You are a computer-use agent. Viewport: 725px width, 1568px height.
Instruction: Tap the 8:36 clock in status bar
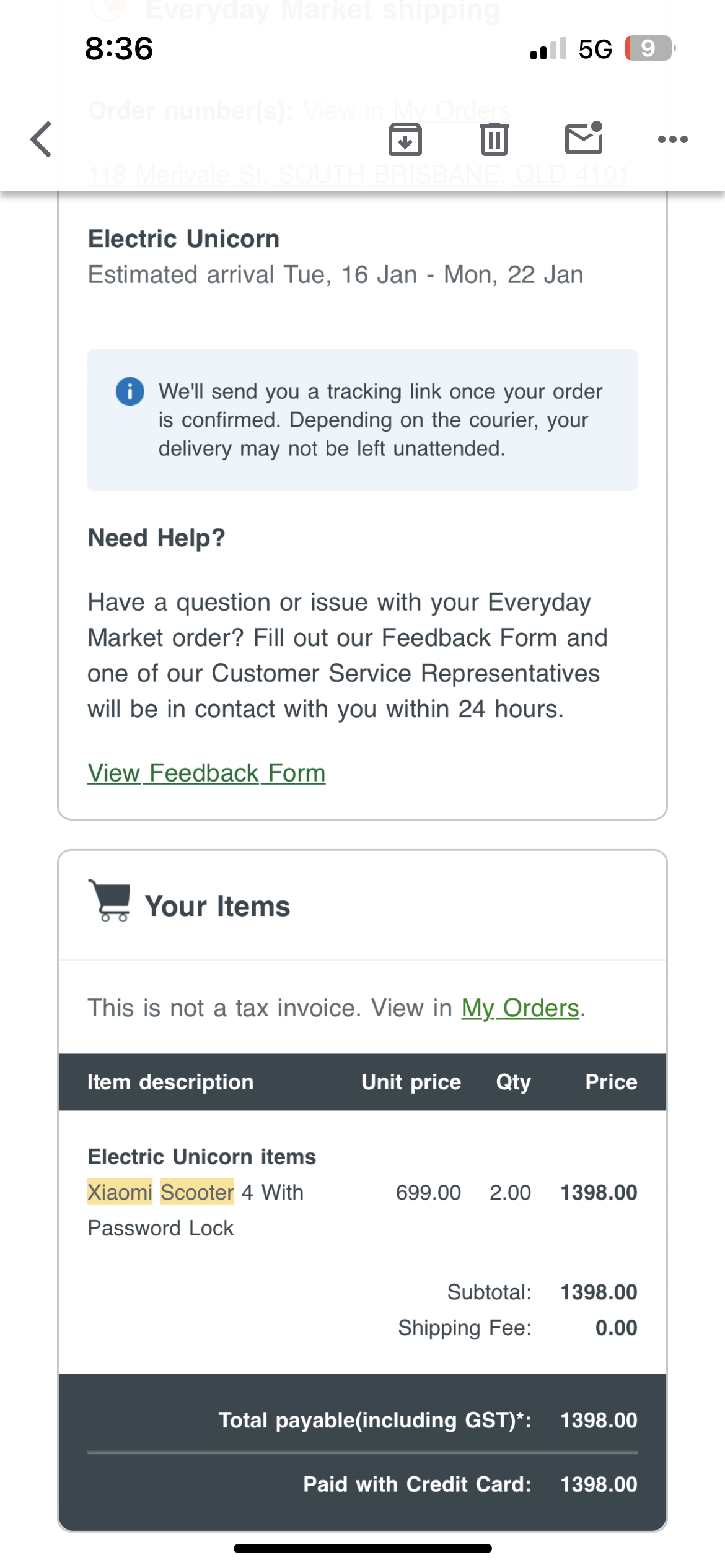pos(119,49)
